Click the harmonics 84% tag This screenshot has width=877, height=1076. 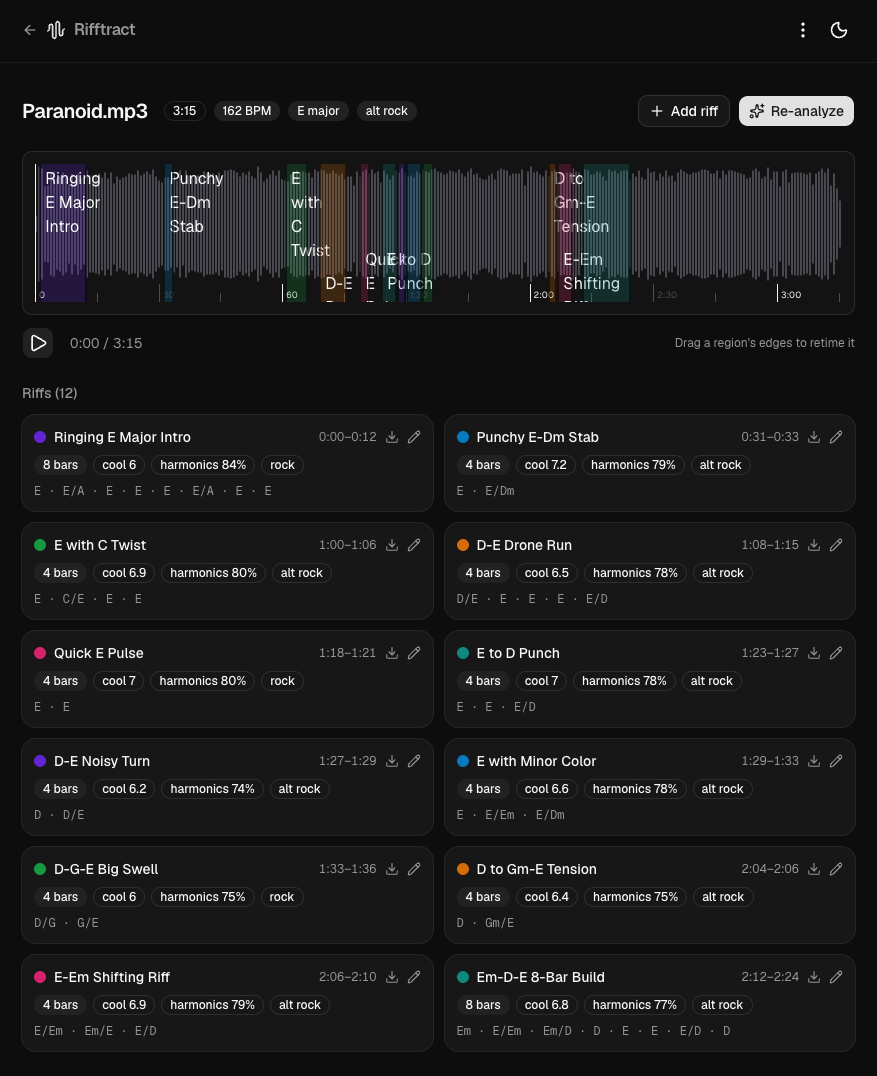pyautogui.click(x=203, y=465)
